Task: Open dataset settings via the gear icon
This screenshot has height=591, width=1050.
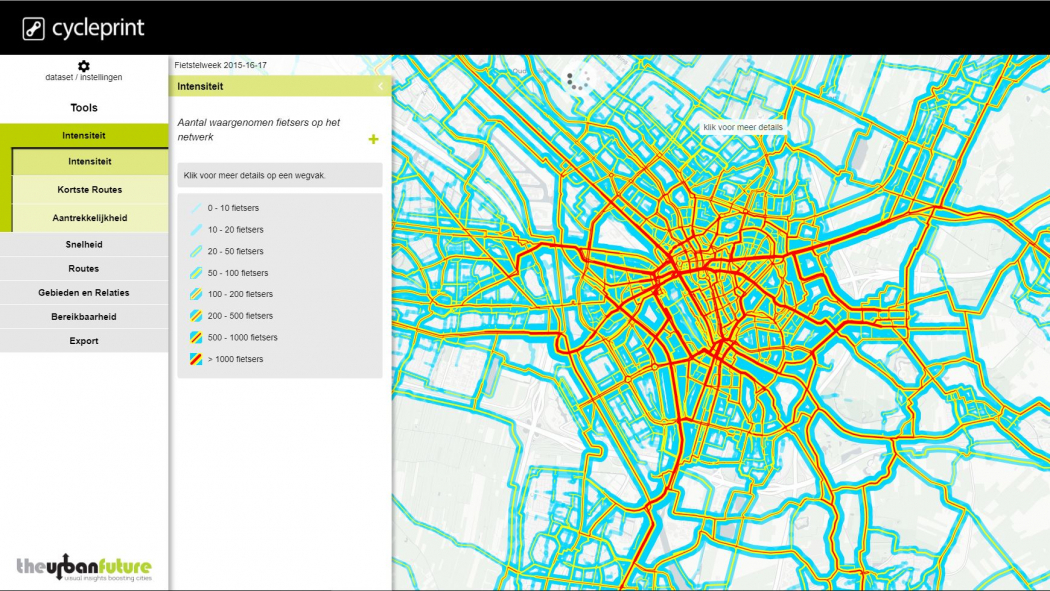Action: (84, 66)
